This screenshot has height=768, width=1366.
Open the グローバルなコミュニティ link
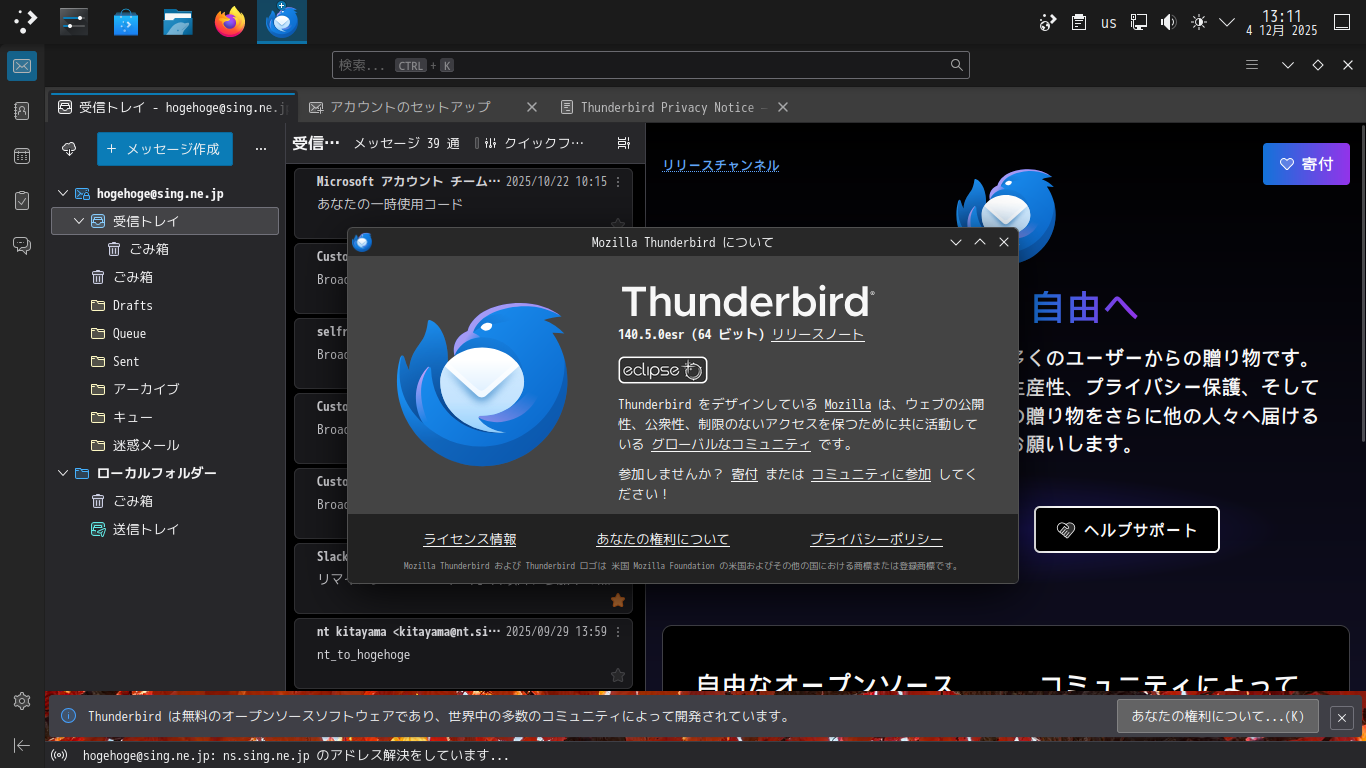coord(731,445)
